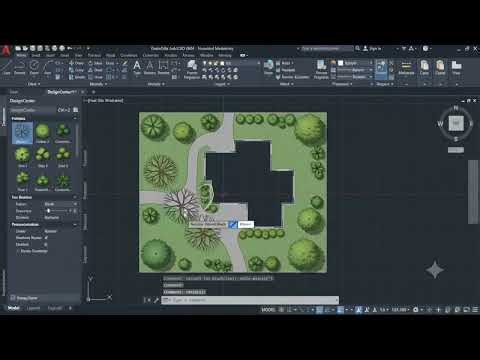Image resolution: width=480 pixels, height=360 pixels.
Task: Click the viewport controls label
Action: [x=105, y=100]
